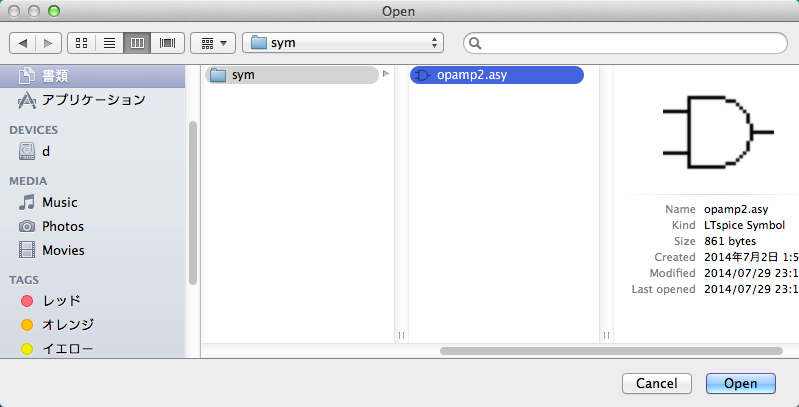The width and height of the screenshot is (799, 407).
Task: Click the disk icon beside d
Action: coord(27,151)
